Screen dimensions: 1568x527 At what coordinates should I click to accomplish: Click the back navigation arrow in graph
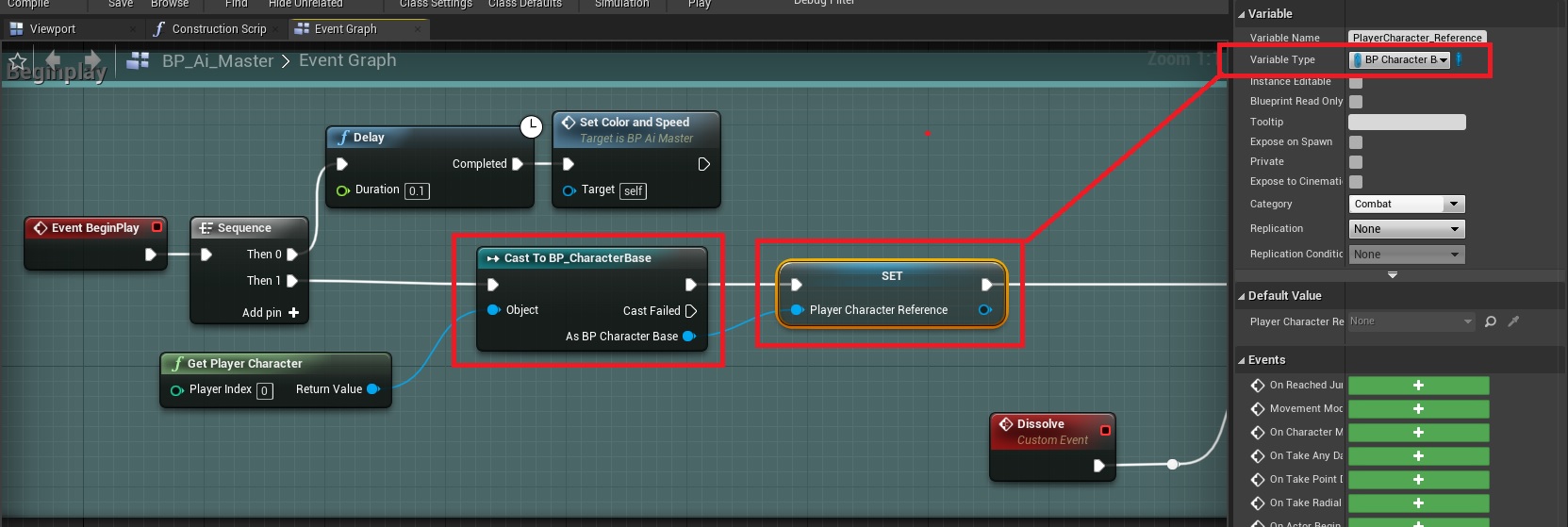(x=53, y=61)
